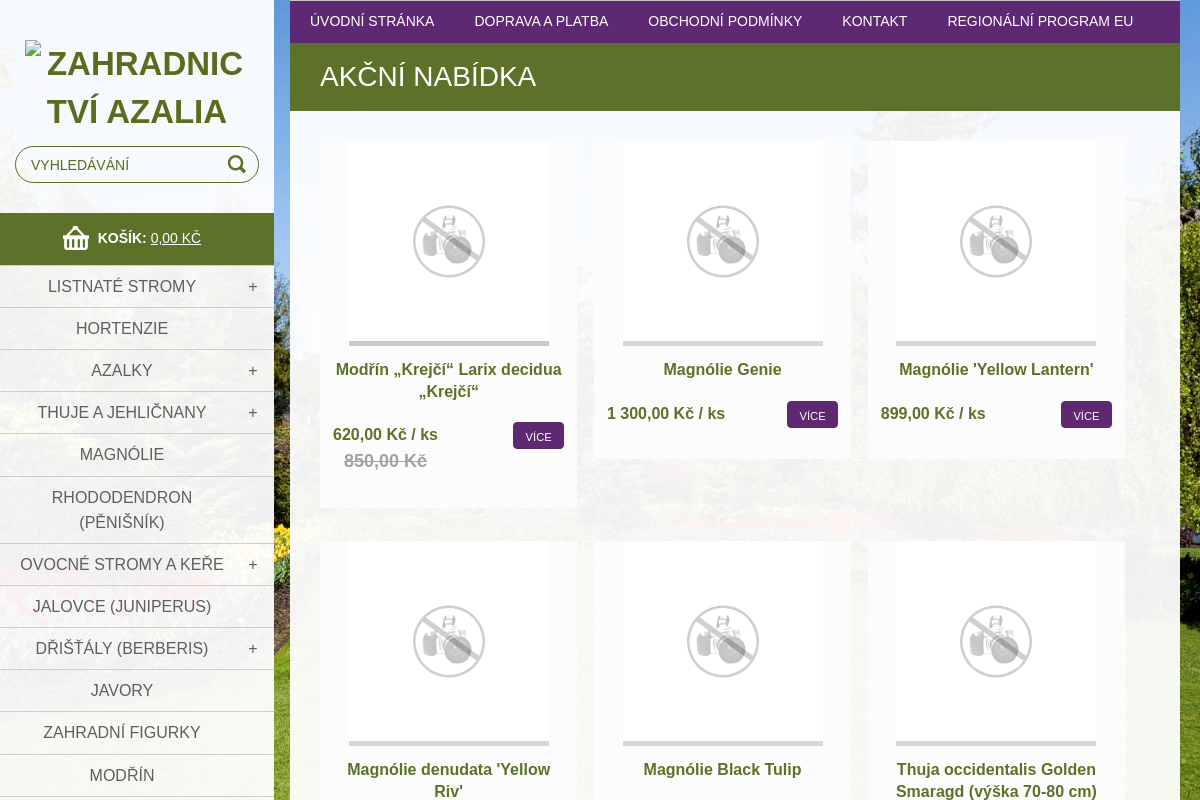Open the Thuja occidentalis Golden Smaragd product title
Viewport: 1200px width, 800px height.
click(x=996, y=780)
